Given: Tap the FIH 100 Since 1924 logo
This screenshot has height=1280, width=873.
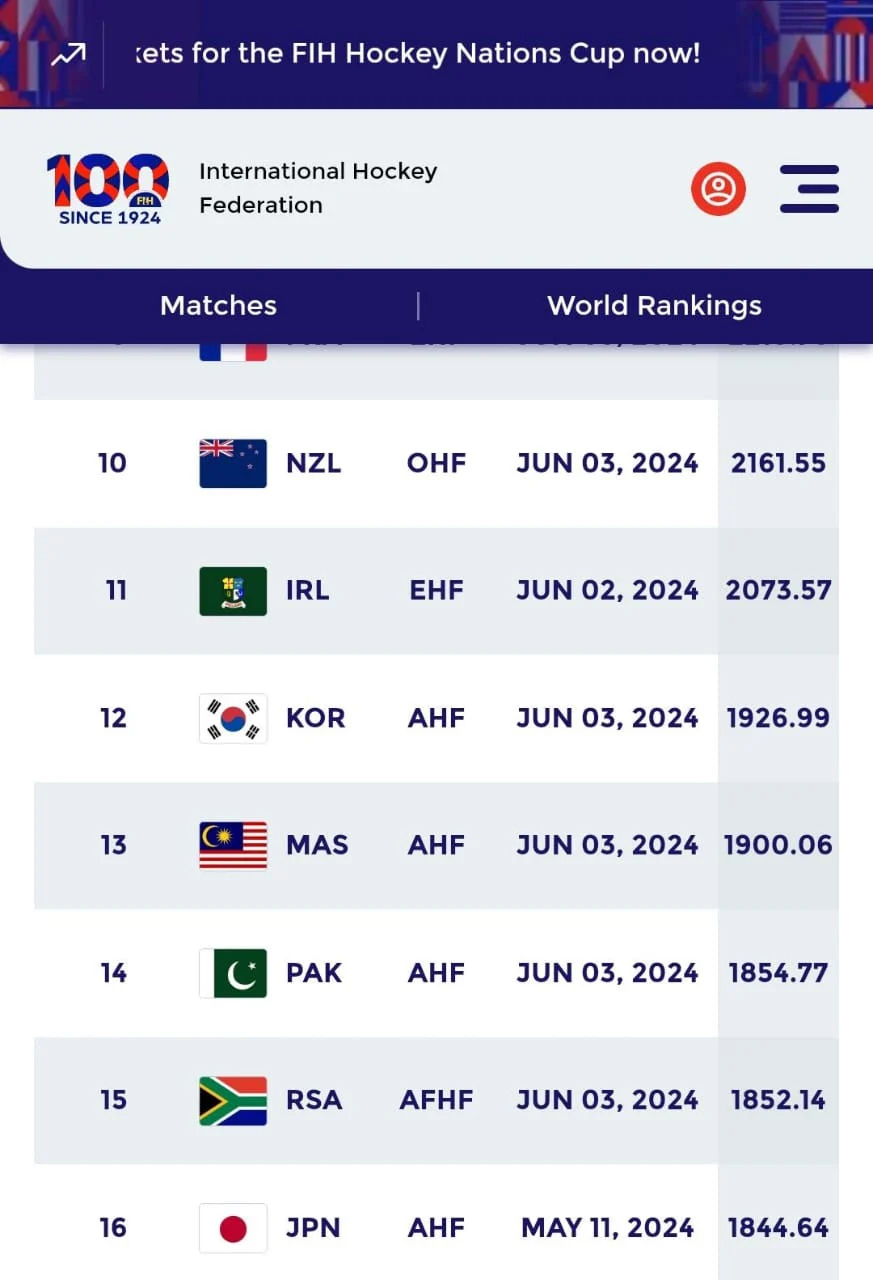Looking at the screenshot, I should [108, 188].
